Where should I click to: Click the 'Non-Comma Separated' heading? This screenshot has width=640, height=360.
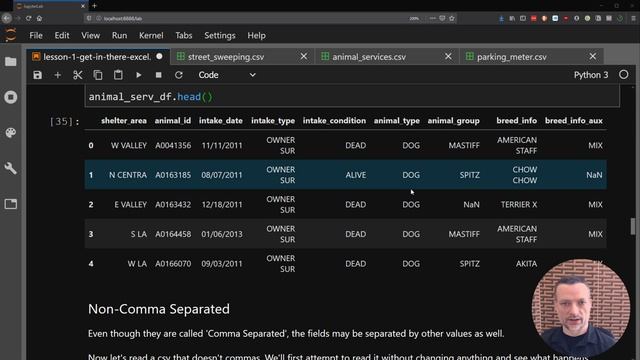click(x=159, y=309)
